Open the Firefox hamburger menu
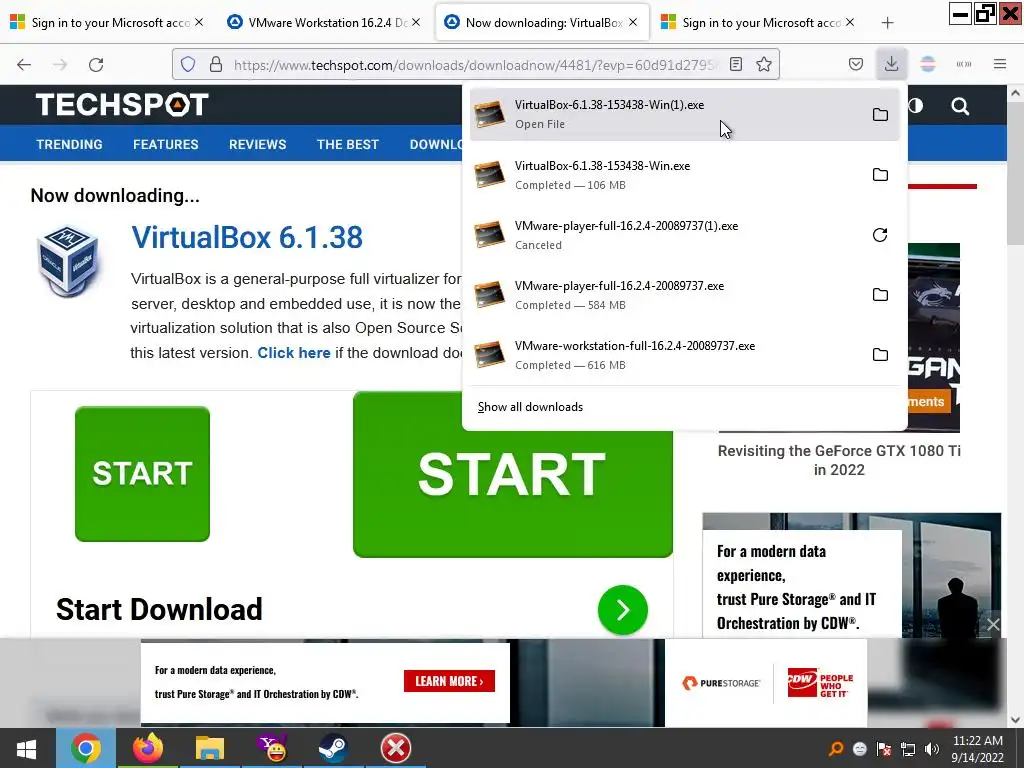 click(x=1000, y=64)
